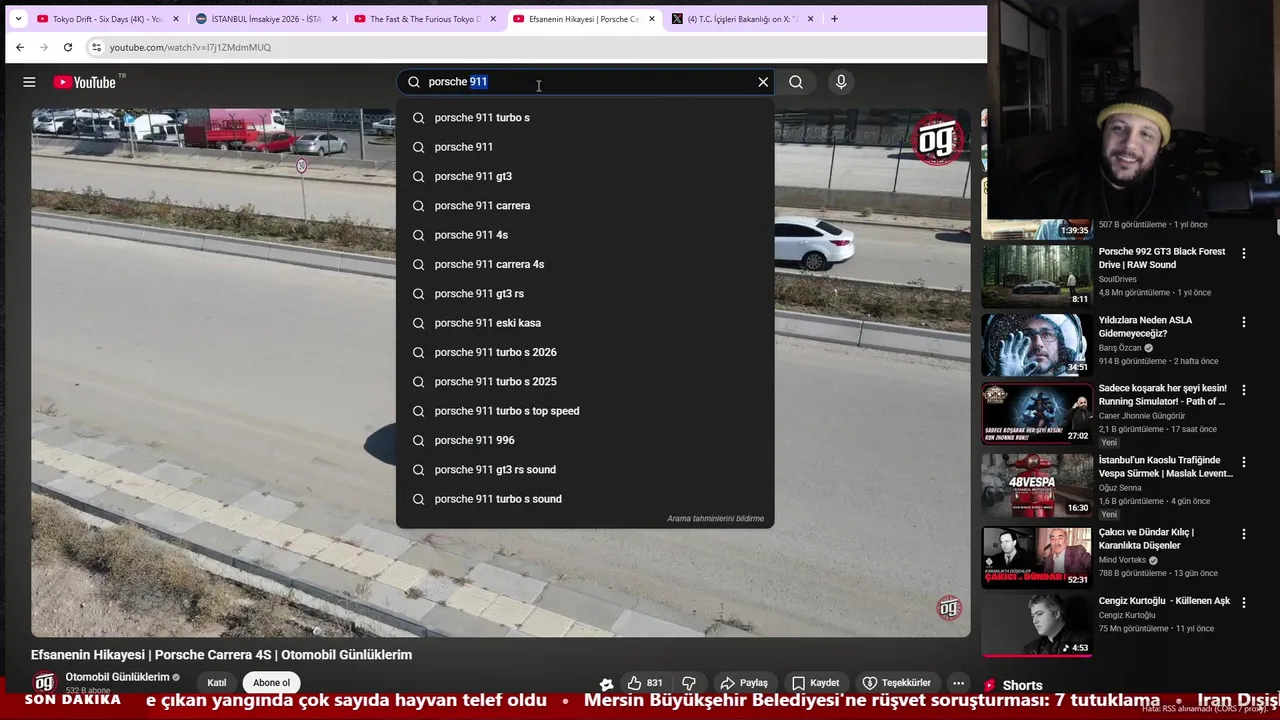Viewport: 1280px width, 720px height.
Task: Submit search with magnifier button
Action: pyautogui.click(x=796, y=82)
